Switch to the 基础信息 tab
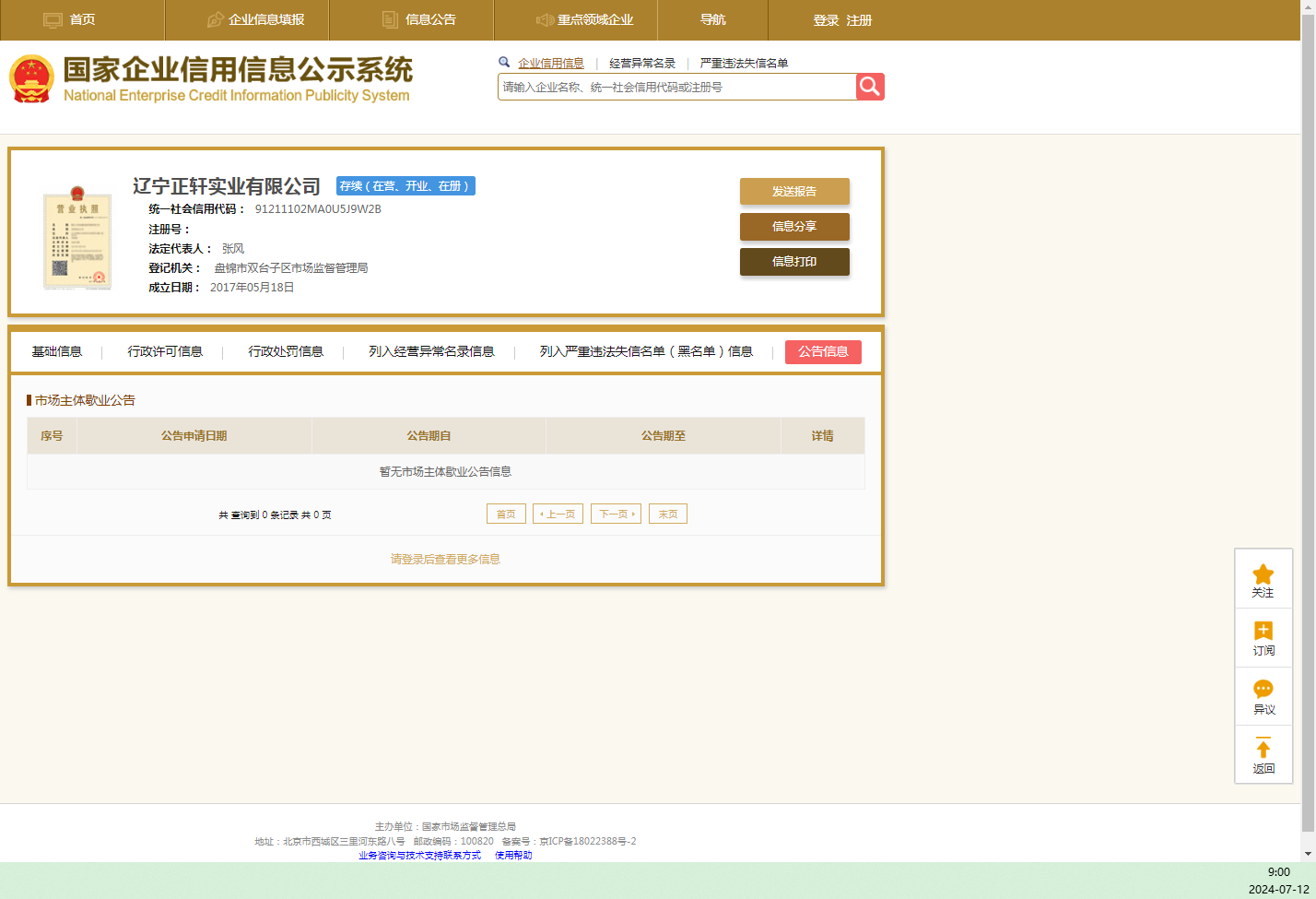The image size is (1316, 899). (57, 351)
